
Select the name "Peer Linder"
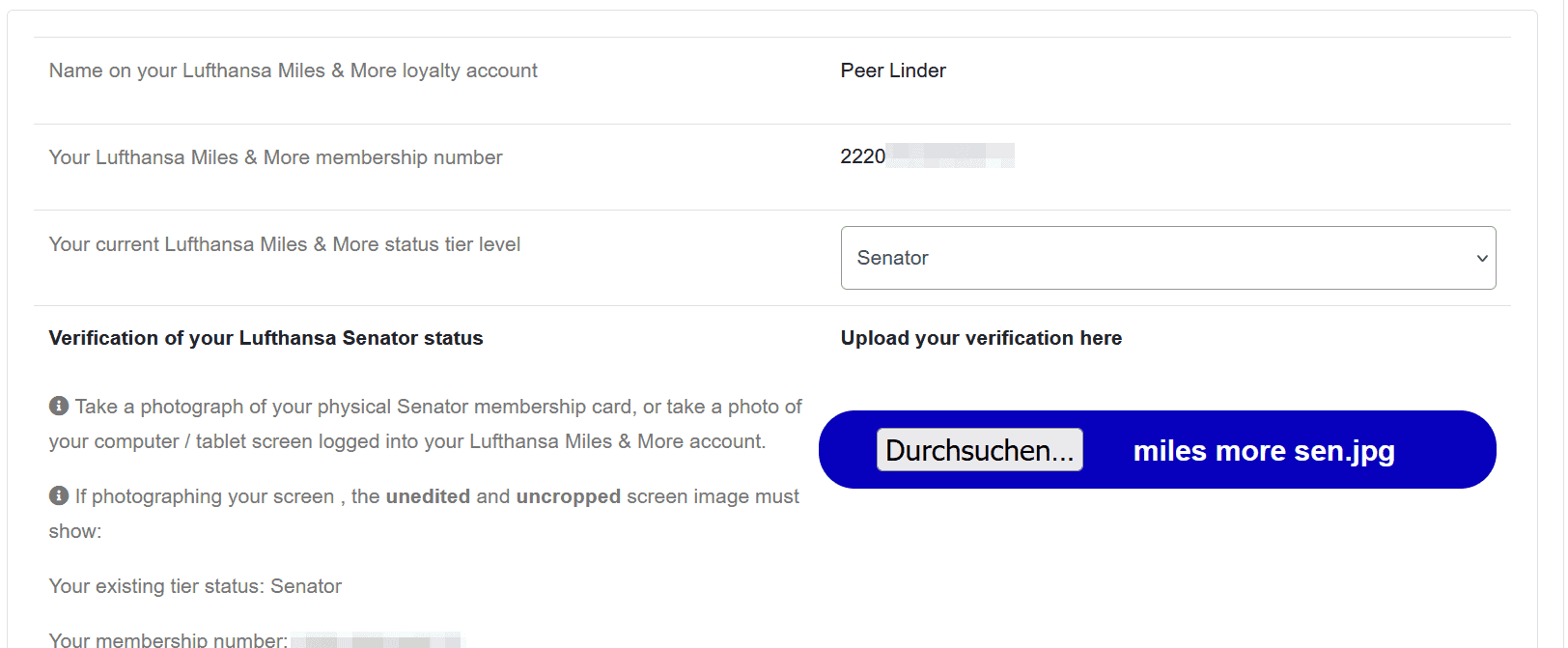pyautogui.click(x=893, y=70)
